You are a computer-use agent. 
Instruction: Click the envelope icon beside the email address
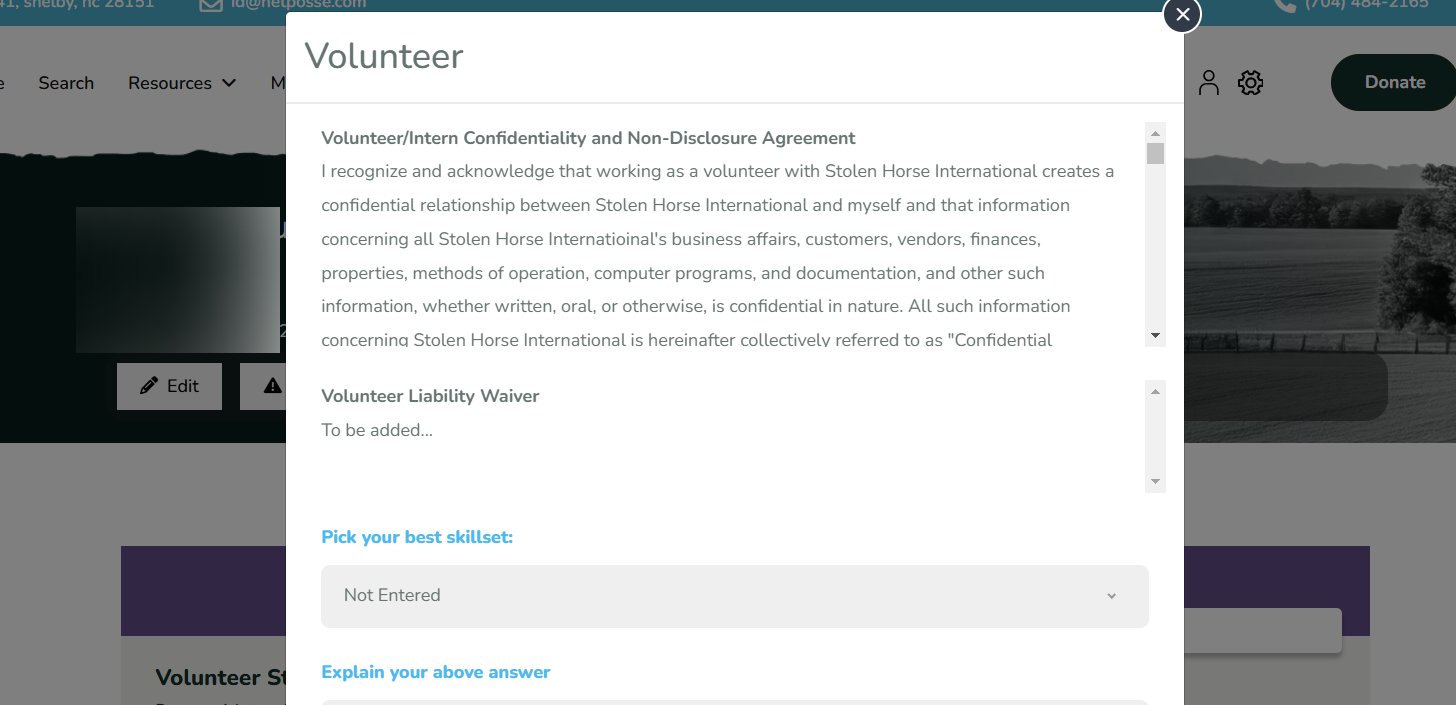click(x=211, y=5)
